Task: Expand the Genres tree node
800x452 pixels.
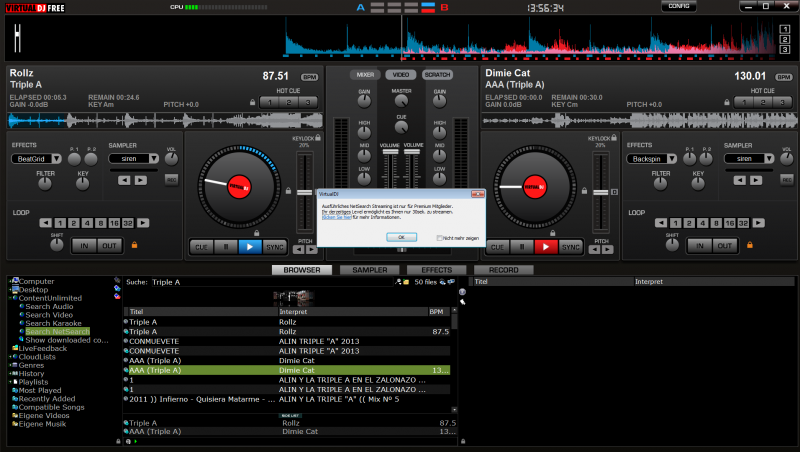Action: coord(10,365)
